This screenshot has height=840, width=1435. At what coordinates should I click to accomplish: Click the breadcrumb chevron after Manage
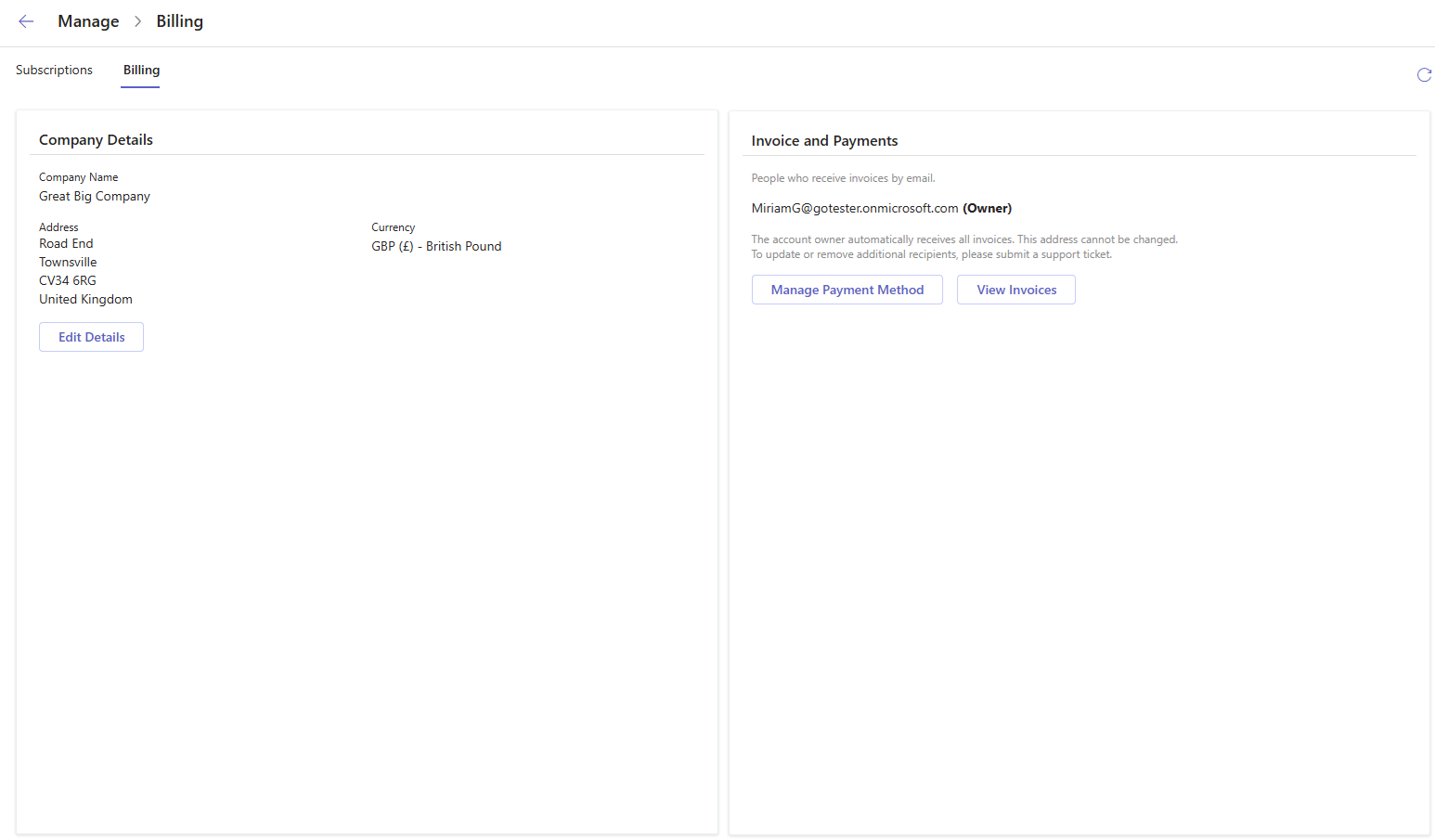point(137,21)
